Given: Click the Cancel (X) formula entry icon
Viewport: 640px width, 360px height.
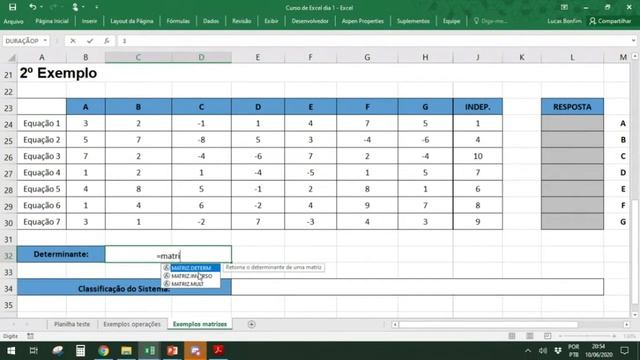Looking at the screenshot, I should coord(73,41).
